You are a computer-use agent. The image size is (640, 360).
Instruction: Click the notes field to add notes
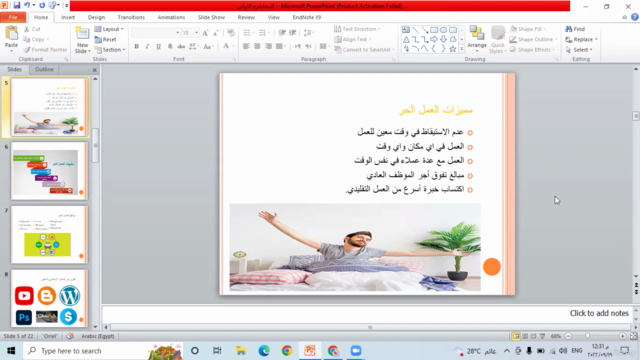tap(367, 313)
